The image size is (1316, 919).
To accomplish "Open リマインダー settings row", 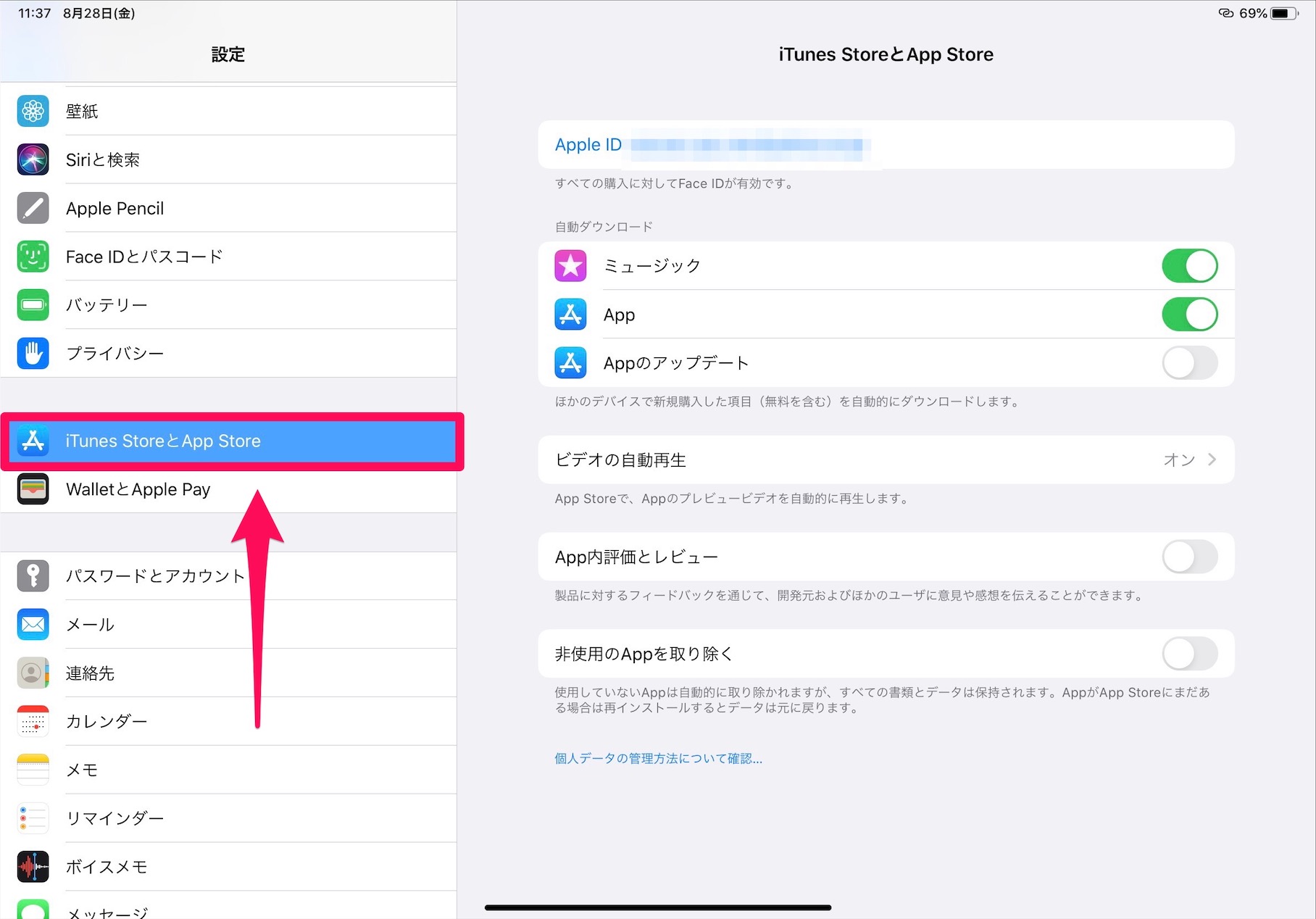I will pyautogui.click(x=228, y=818).
